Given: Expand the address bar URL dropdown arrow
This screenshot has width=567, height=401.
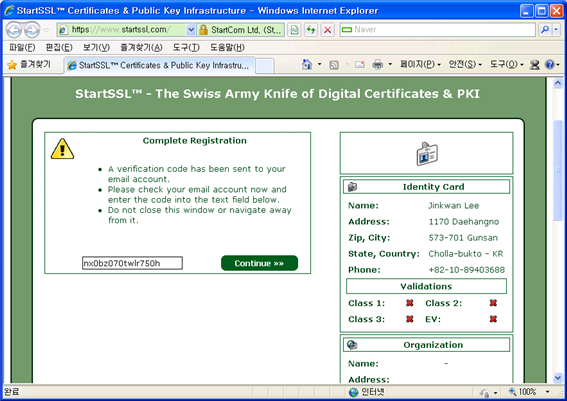Looking at the screenshot, I should pyautogui.click(x=191, y=30).
